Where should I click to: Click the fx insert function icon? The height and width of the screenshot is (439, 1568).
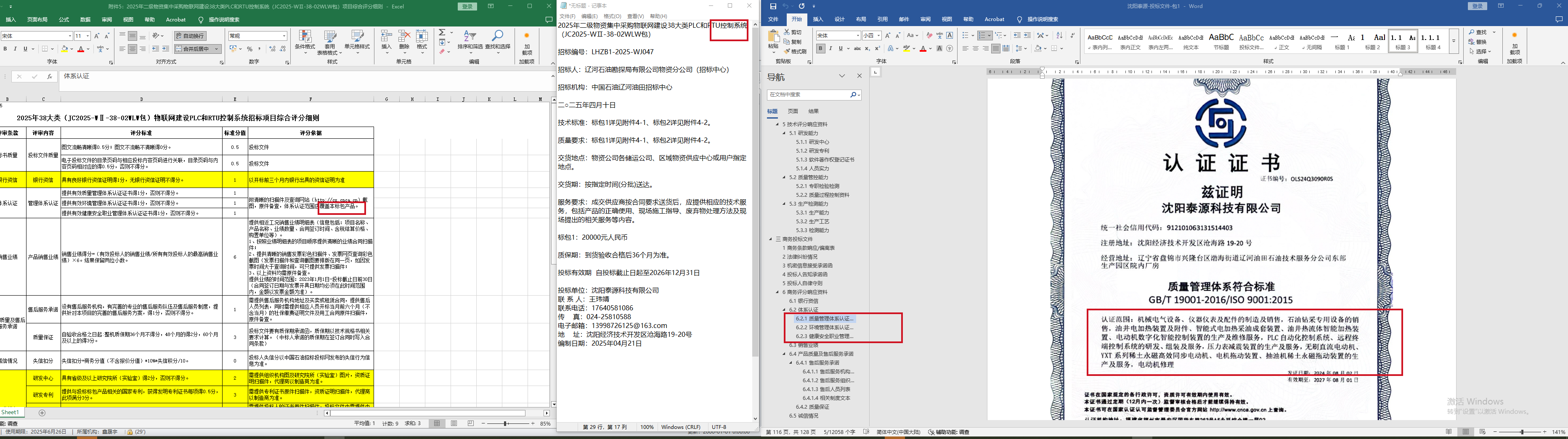tap(49, 77)
